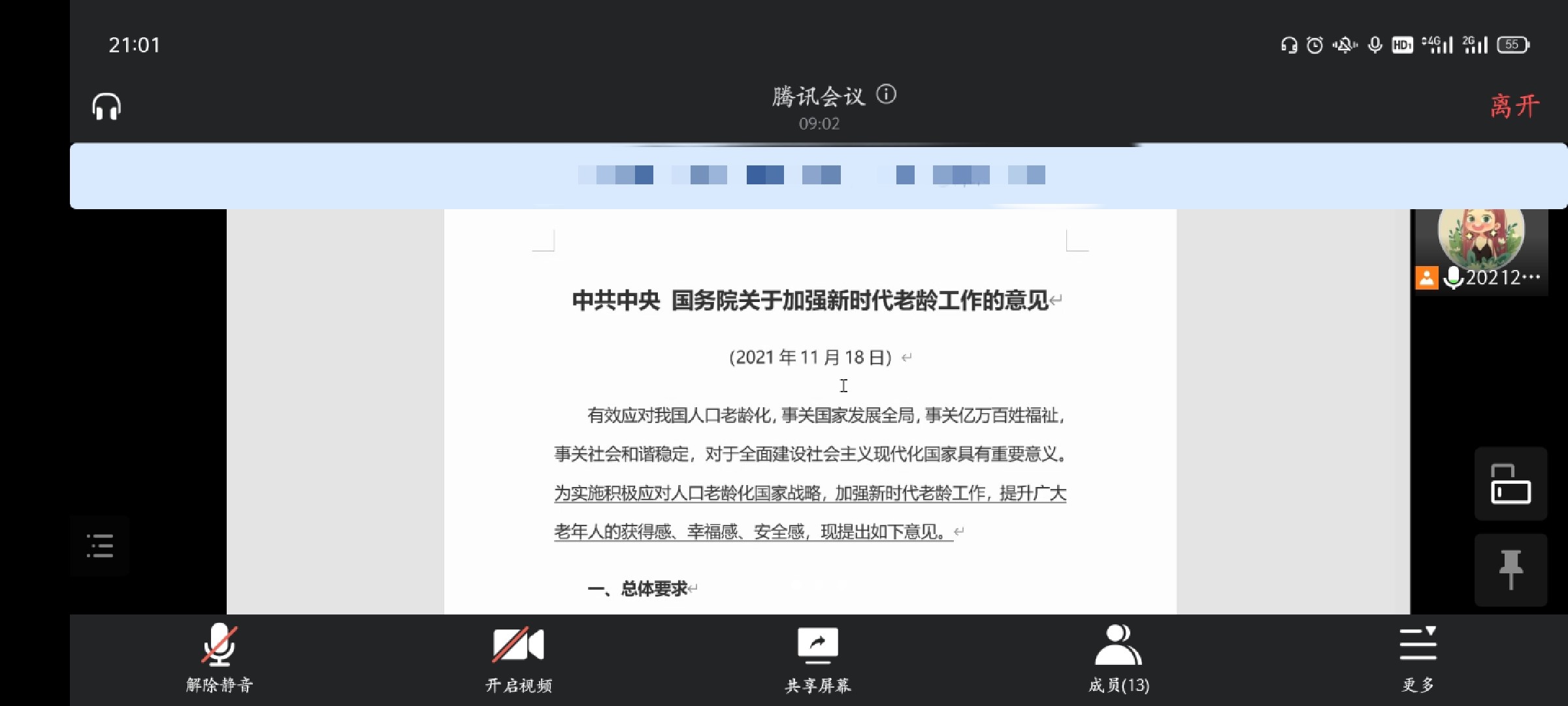Screen dimensions: 1568x706
Task: Toggle screen rotation lock icon
Action: click(x=1511, y=484)
